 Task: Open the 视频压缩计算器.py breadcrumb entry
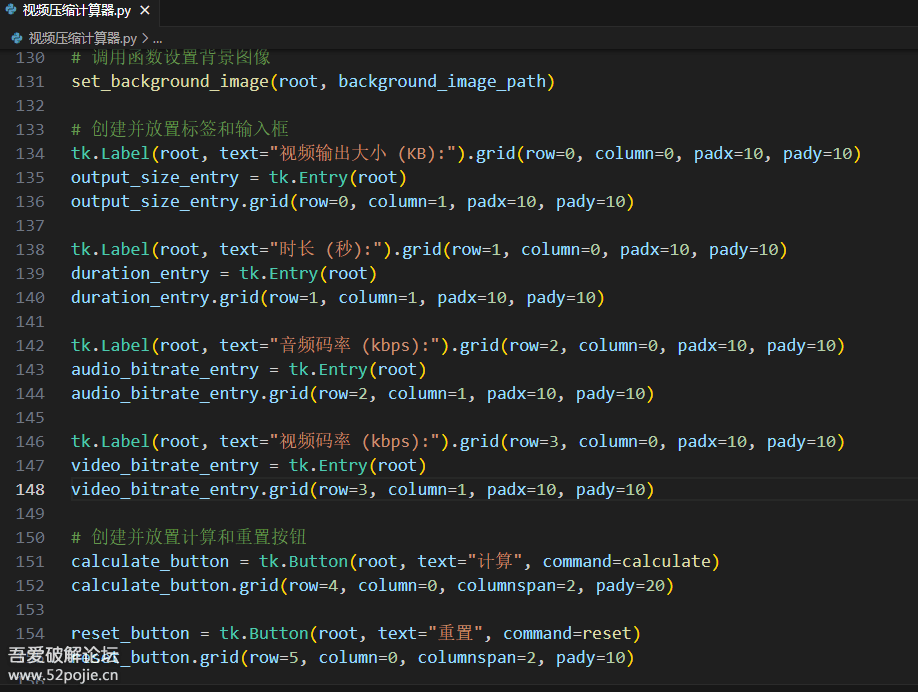pos(83,39)
